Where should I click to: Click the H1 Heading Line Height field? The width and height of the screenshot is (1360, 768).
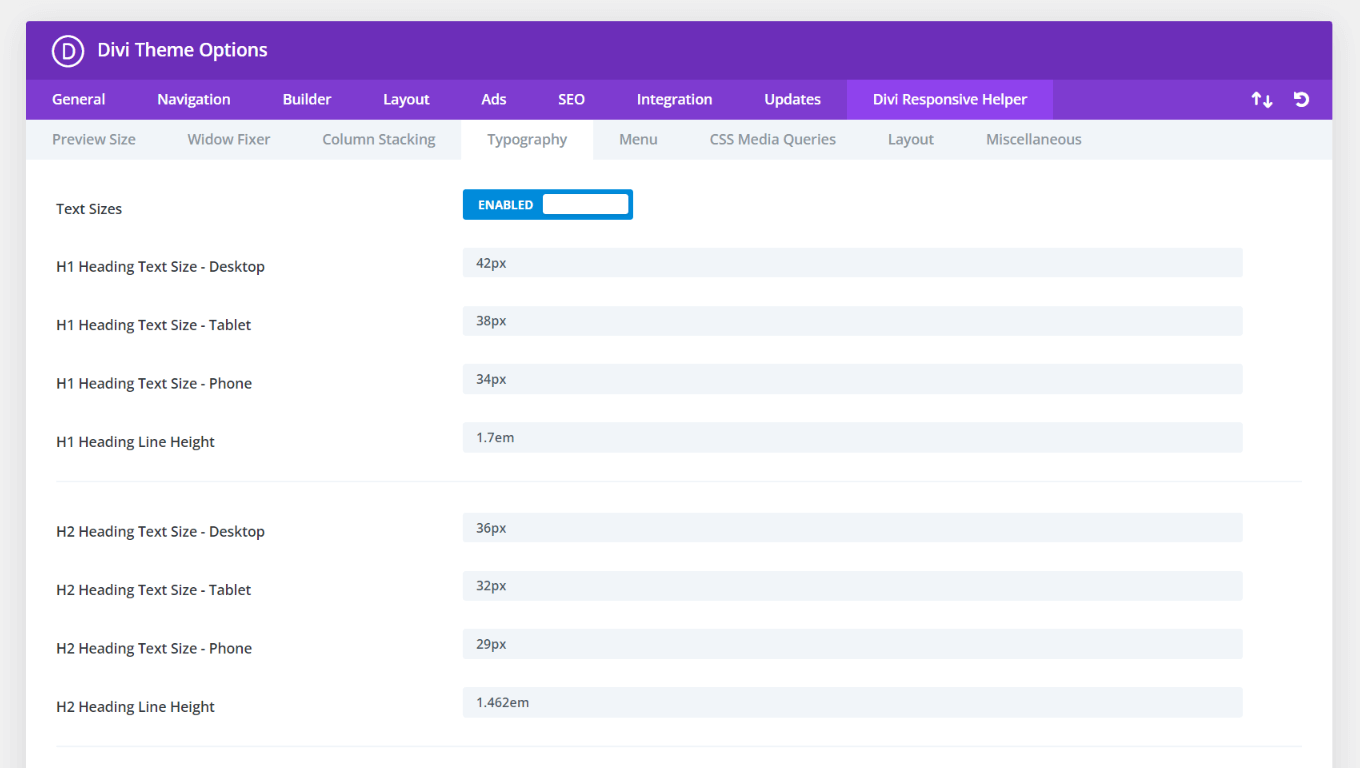(852, 438)
